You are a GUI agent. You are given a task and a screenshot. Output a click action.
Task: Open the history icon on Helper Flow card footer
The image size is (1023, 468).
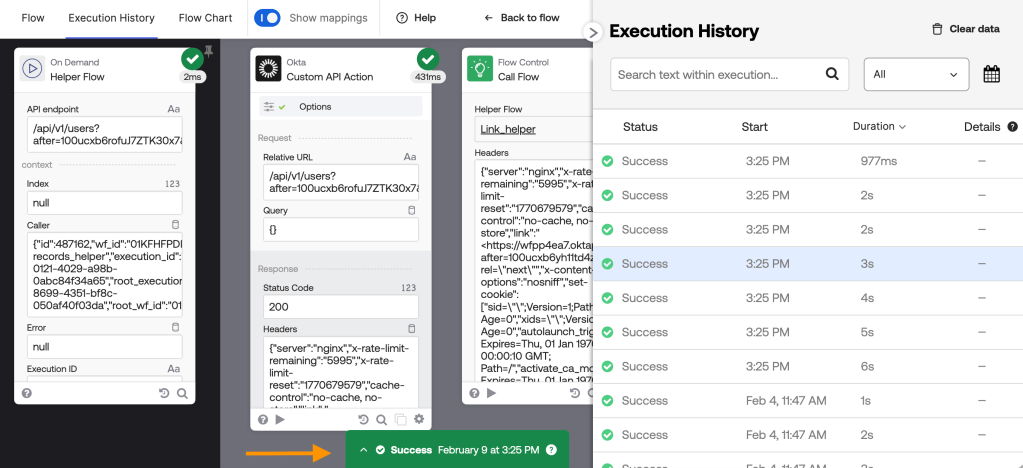165,394
